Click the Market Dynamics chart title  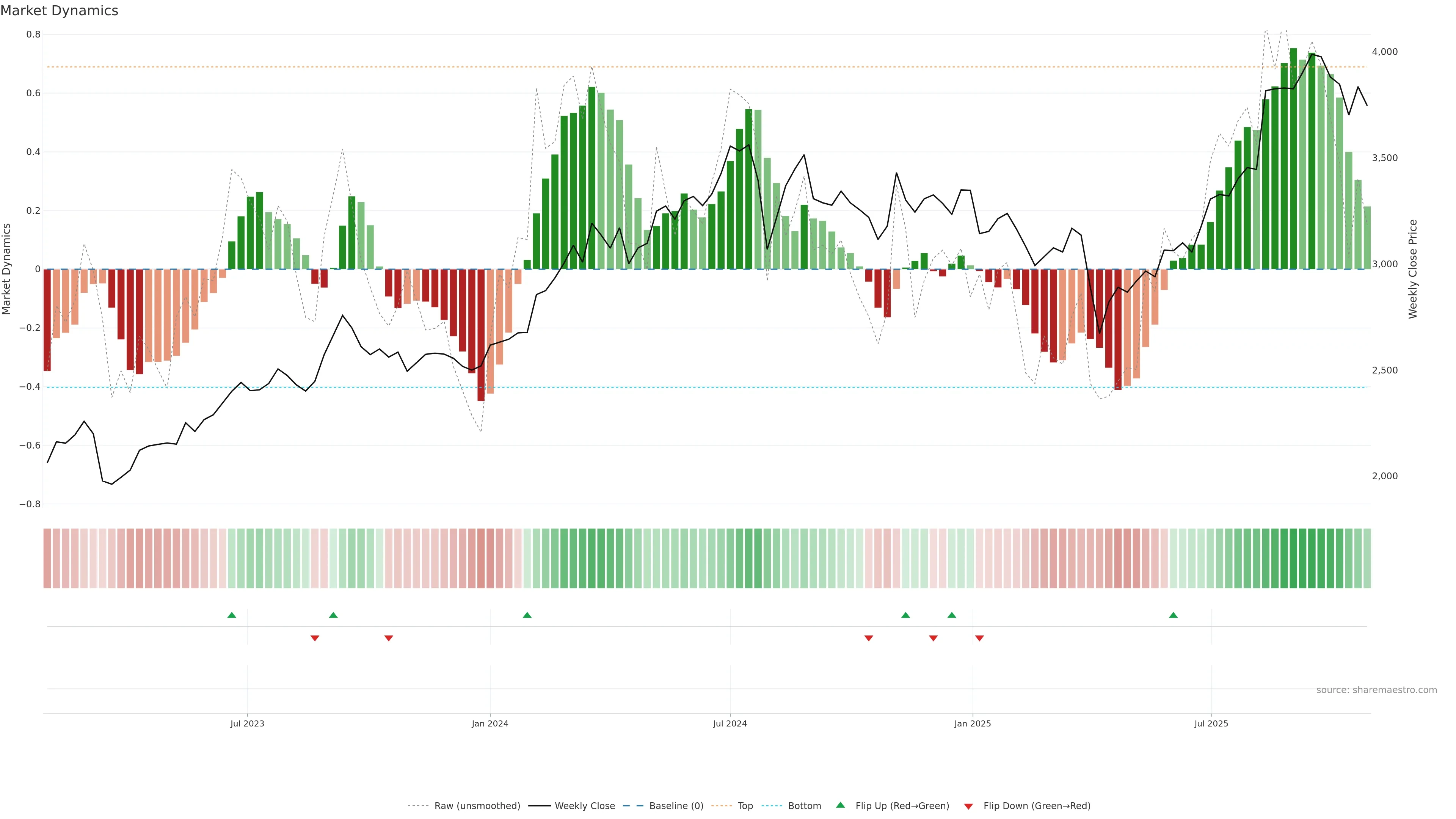point(60,11)
